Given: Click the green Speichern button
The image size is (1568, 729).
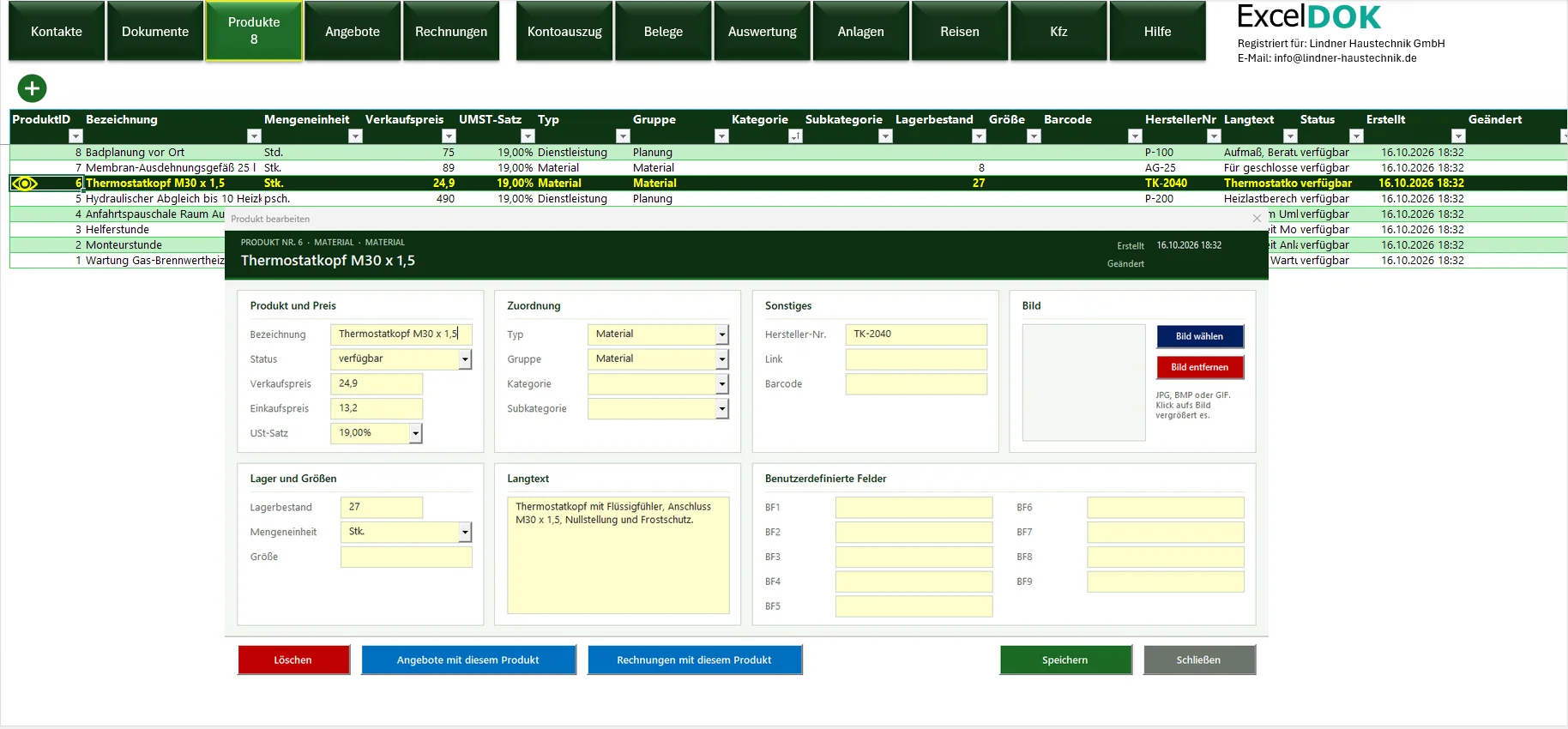Looking at the screenshot, I should pyautogui.click(x=1065, y=660).
